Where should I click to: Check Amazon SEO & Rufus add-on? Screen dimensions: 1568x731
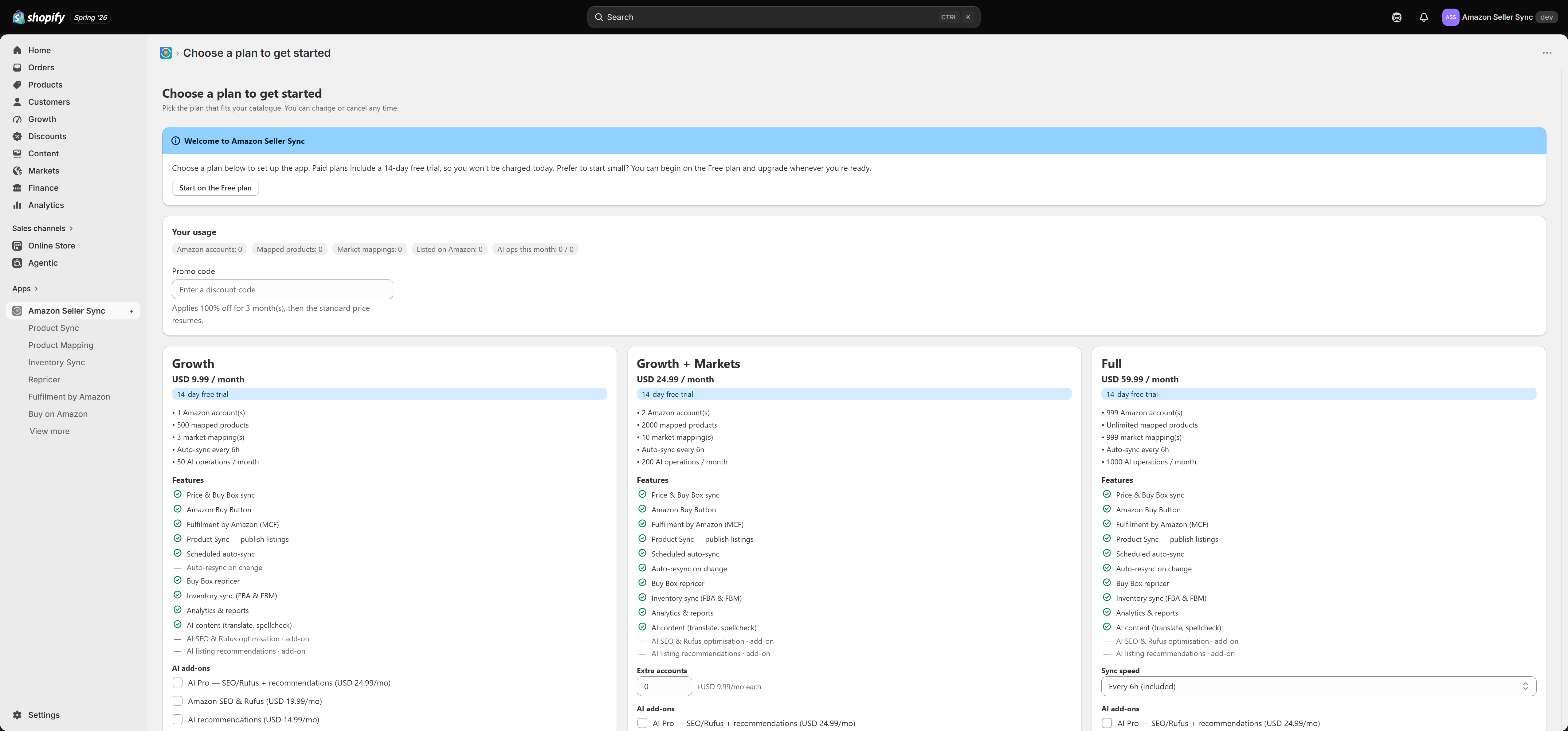[177, 701]
